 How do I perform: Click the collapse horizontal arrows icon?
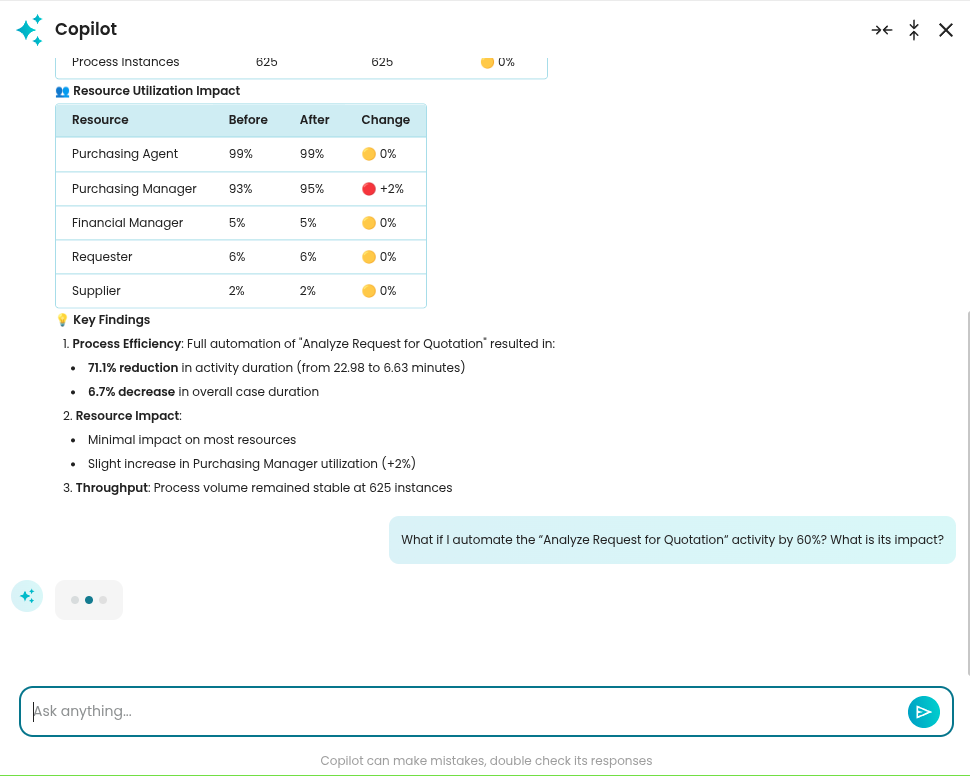[881, 30]
